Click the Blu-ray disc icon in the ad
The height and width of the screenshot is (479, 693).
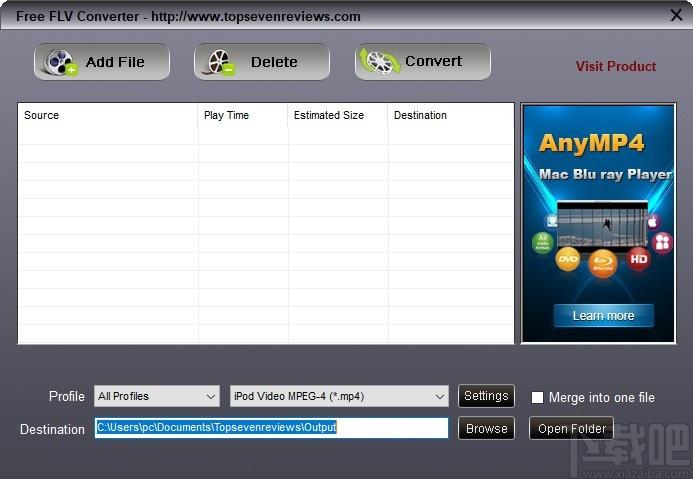click(x=602, y=263)
